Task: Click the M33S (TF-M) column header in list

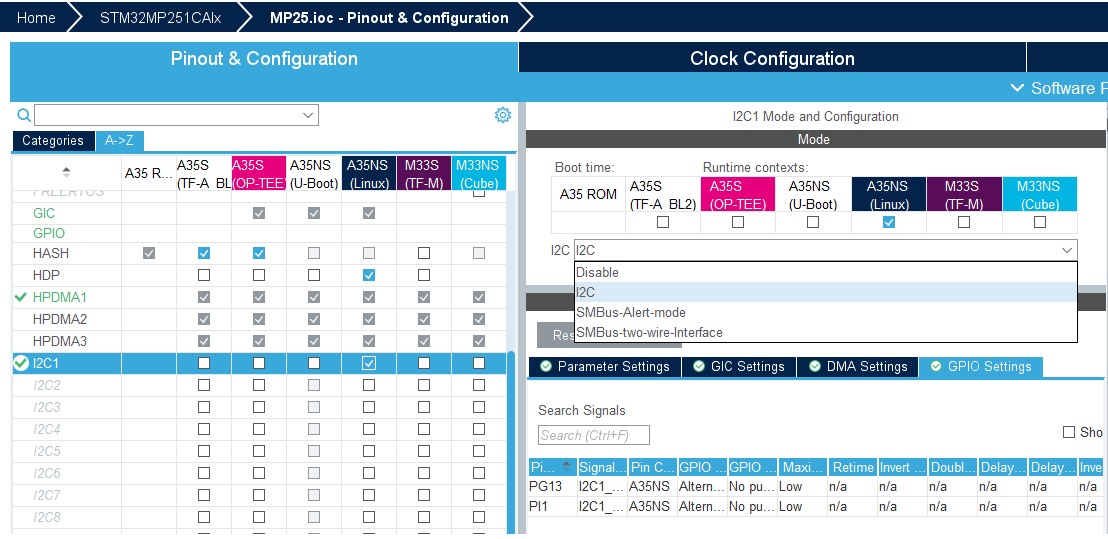Action: 423,174
